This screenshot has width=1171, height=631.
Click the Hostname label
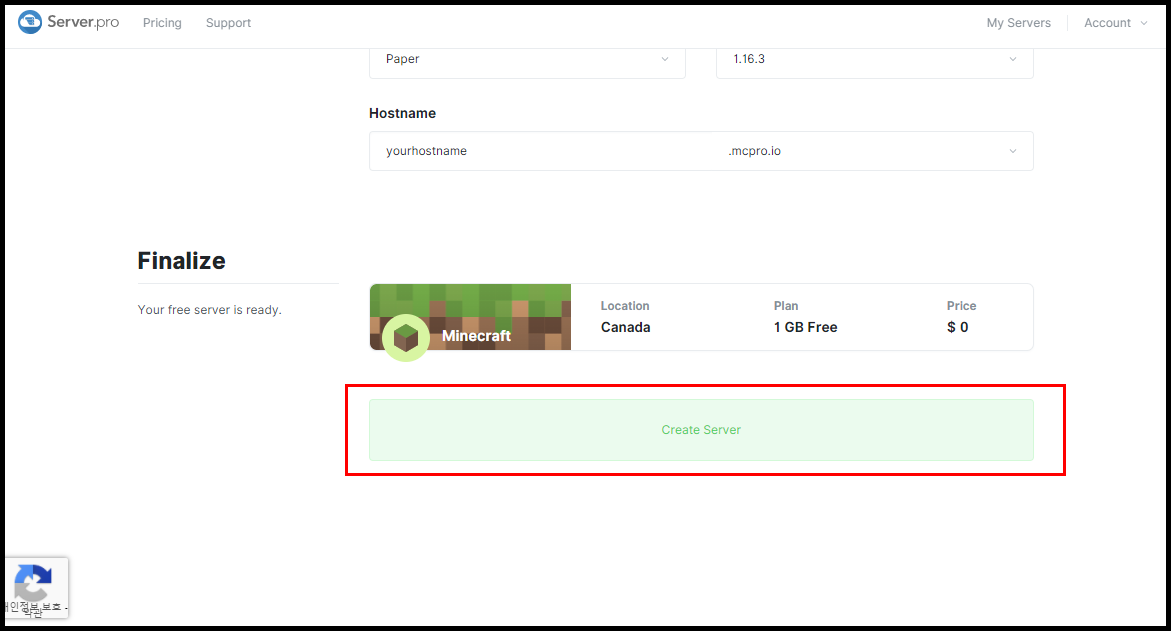403,114
